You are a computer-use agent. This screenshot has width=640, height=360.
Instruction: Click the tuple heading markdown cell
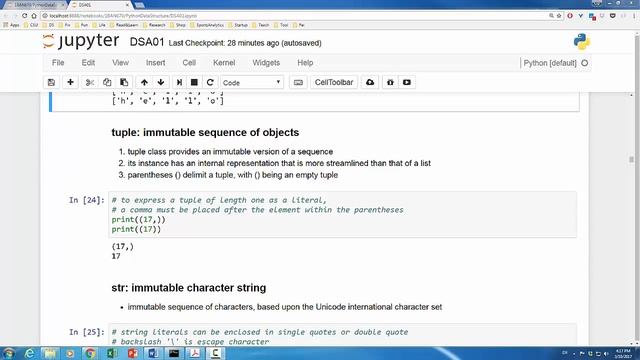pyautogui.click(x=205, y=133)
